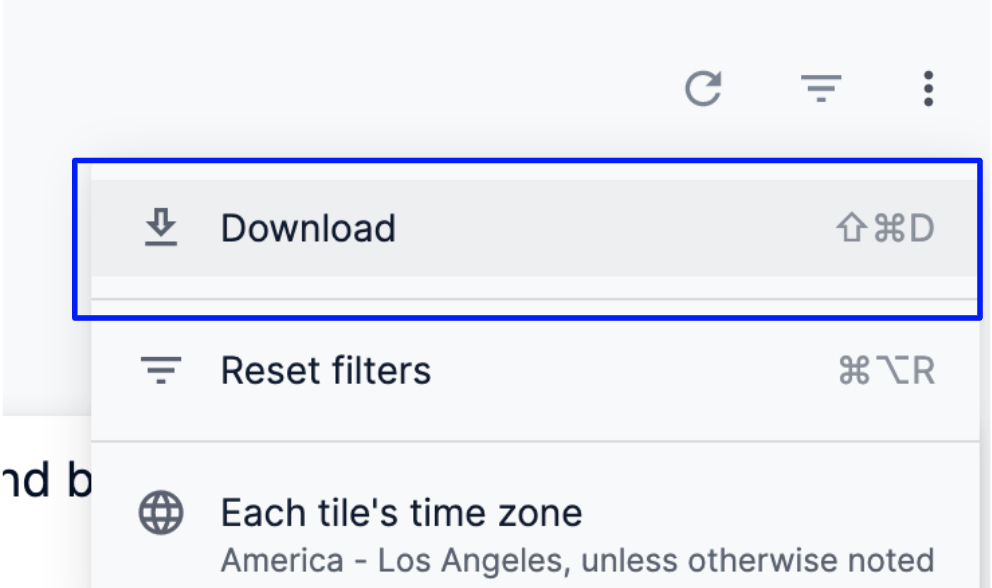Screen dimensions: 992x588
Task: Click the download arrow icon in menu
Action: tap(160, 228)
